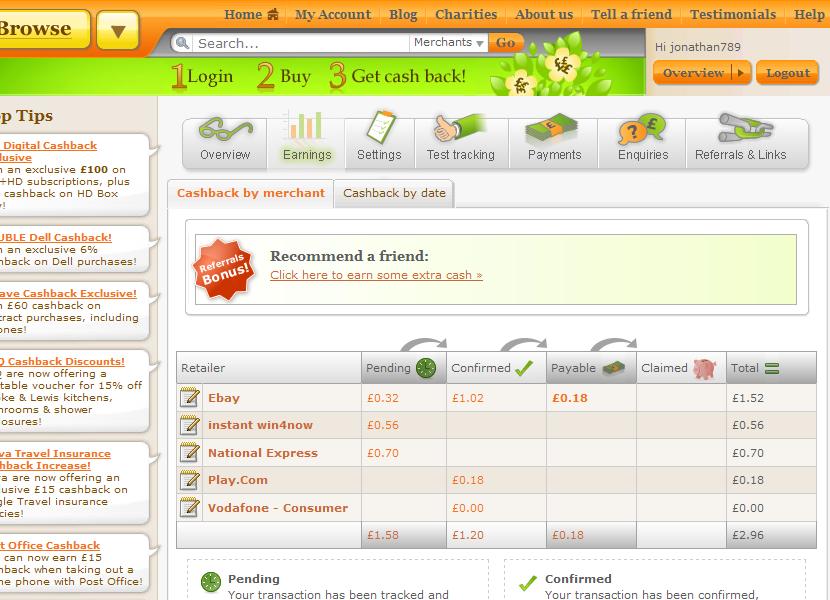Expand the Browse dropdown arrow

click(118, 31)
